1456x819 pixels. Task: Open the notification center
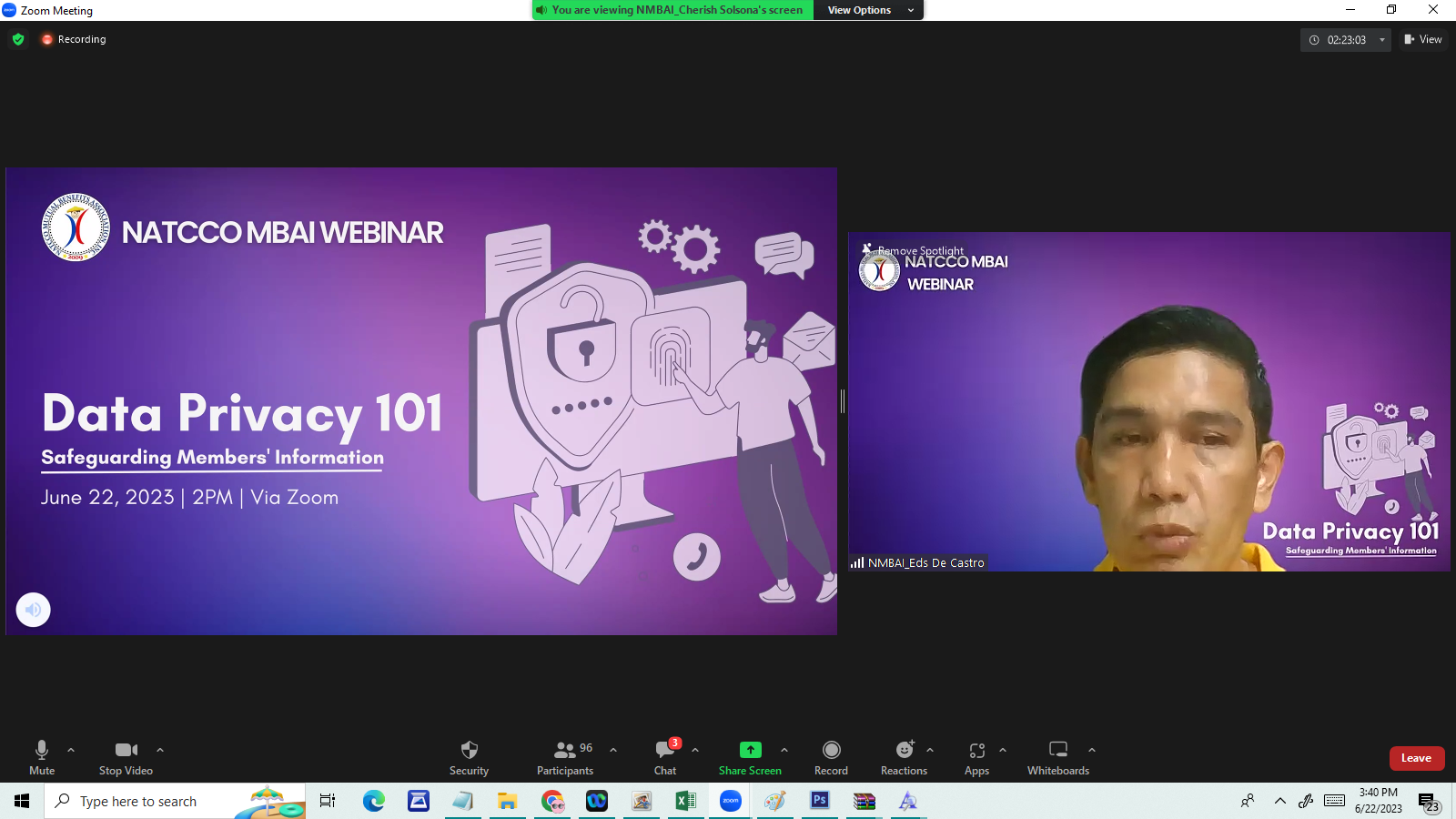1429,802
